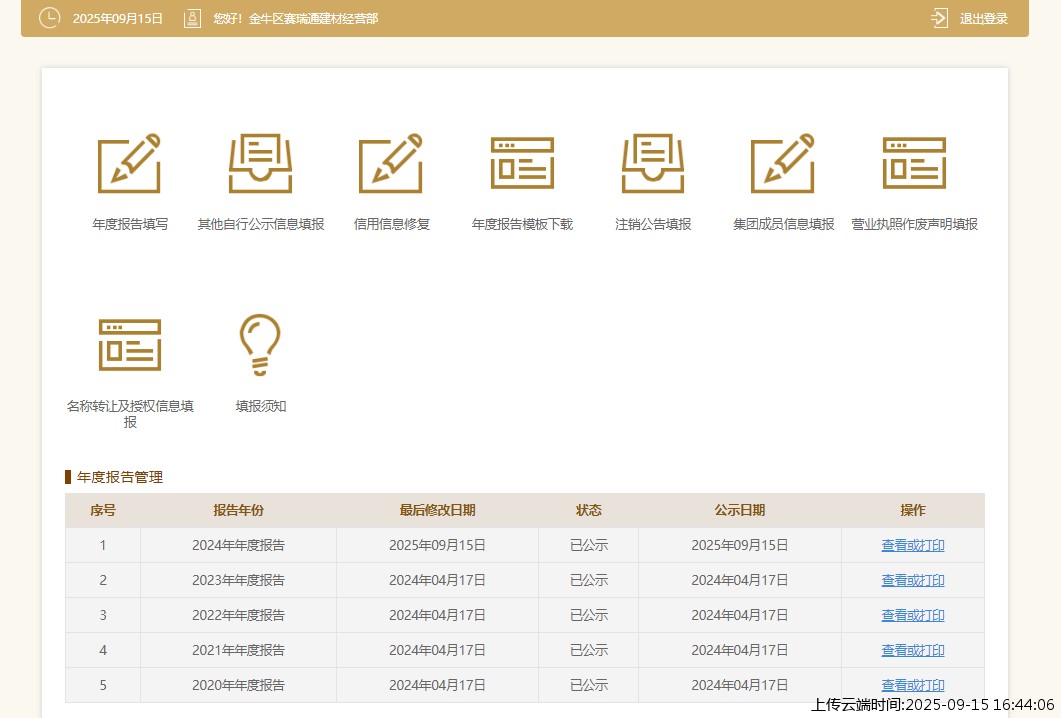This screenshot has height=718, width=1061.
Task: Click the user badge icon in header
Action: [x=193, y=18]
